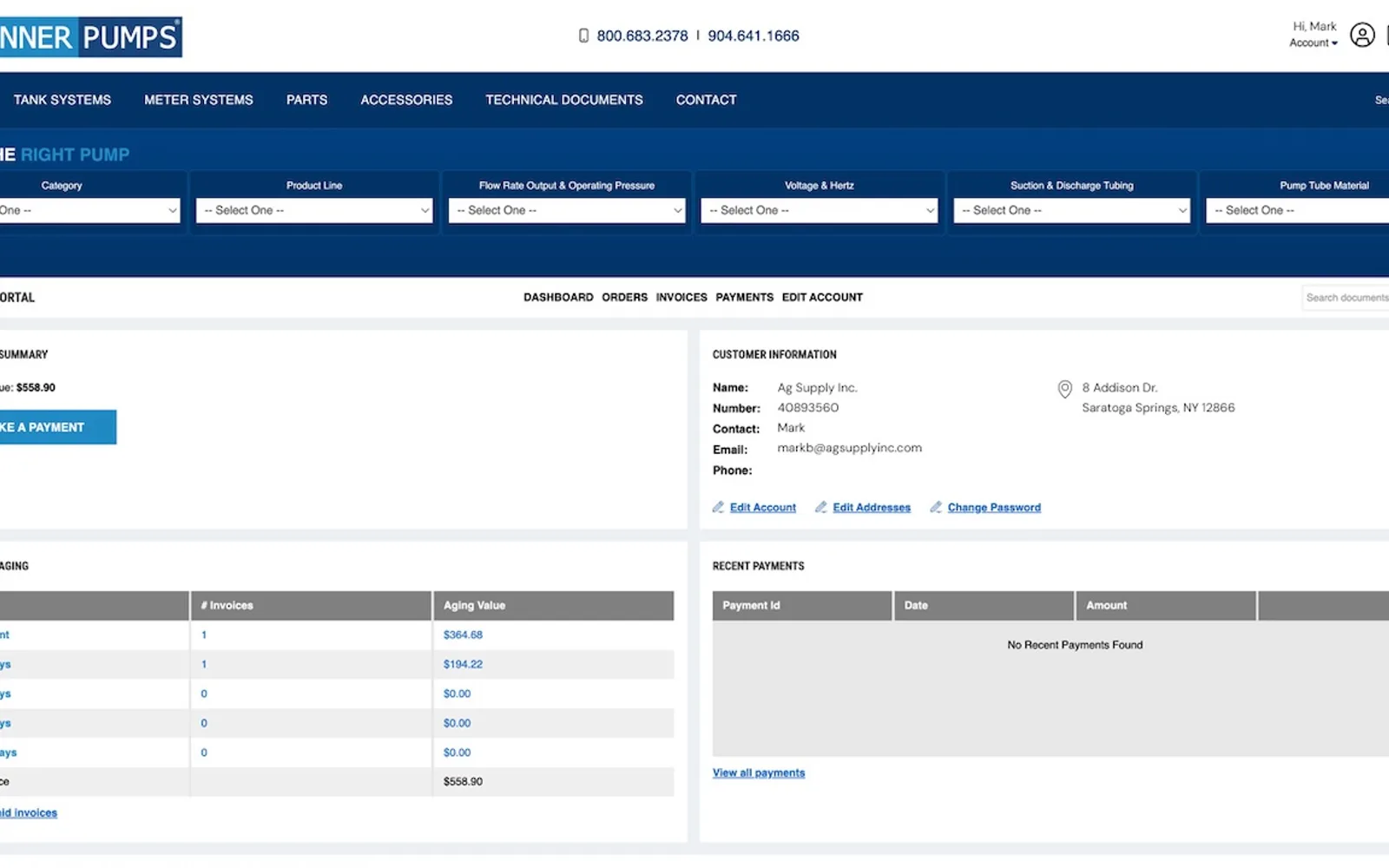The height and width of the screenshot is (868, 1389).
Task: Click the Make a Payment button
Action: click(x=57, y=427)
